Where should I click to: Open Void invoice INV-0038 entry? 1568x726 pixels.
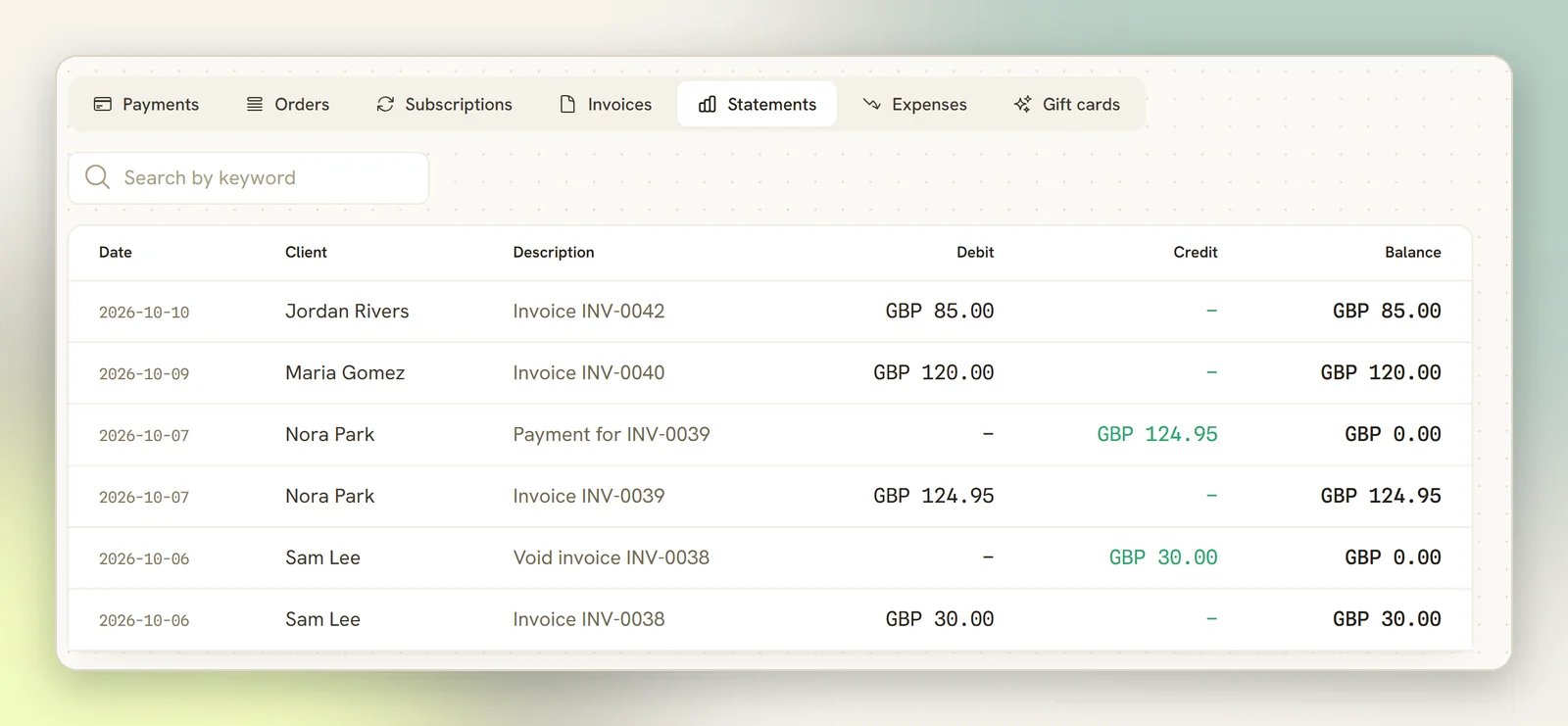[612, 557]
